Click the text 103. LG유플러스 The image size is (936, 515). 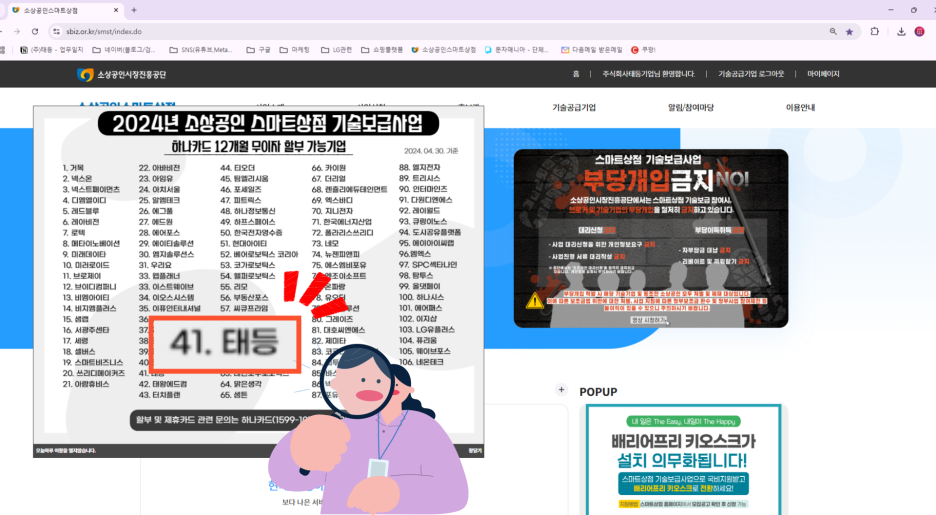tap(427, 329)
